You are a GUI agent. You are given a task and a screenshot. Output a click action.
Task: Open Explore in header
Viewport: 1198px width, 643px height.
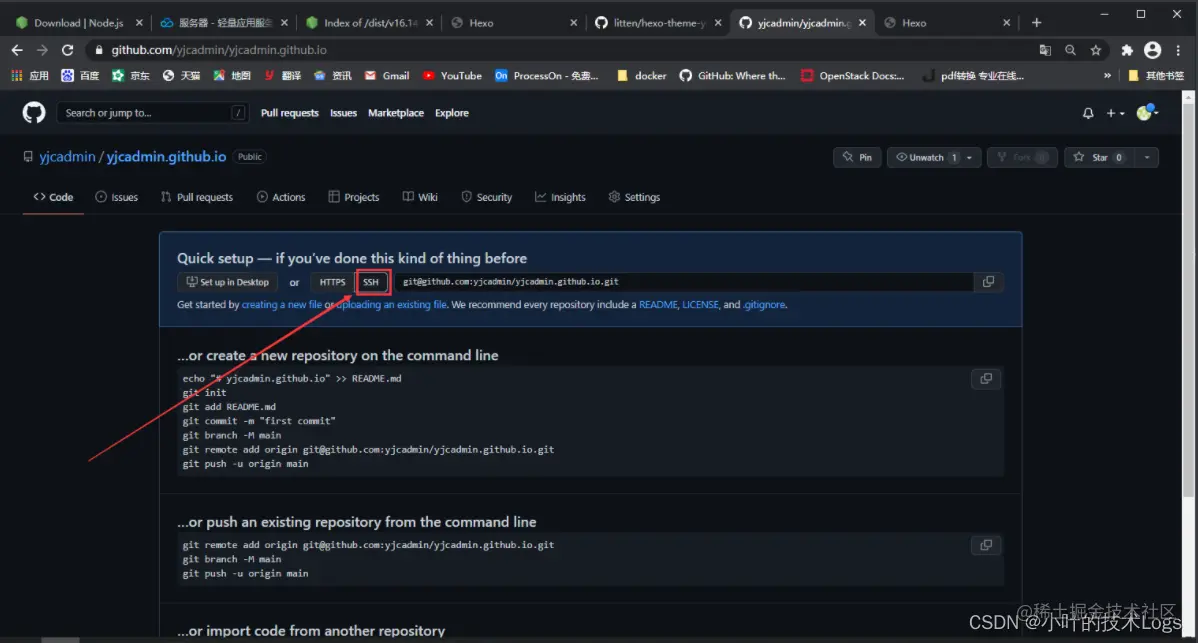tap(452, 113)
